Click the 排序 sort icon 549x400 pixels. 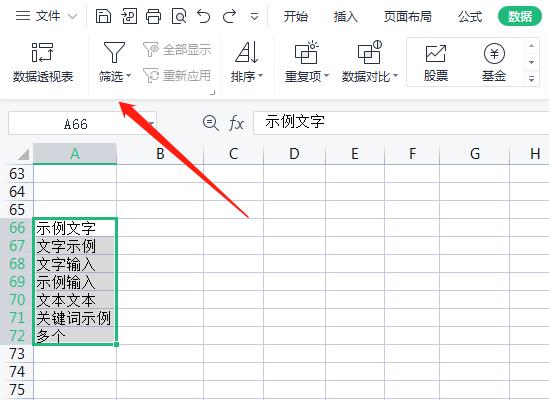(x=246, y=53)
